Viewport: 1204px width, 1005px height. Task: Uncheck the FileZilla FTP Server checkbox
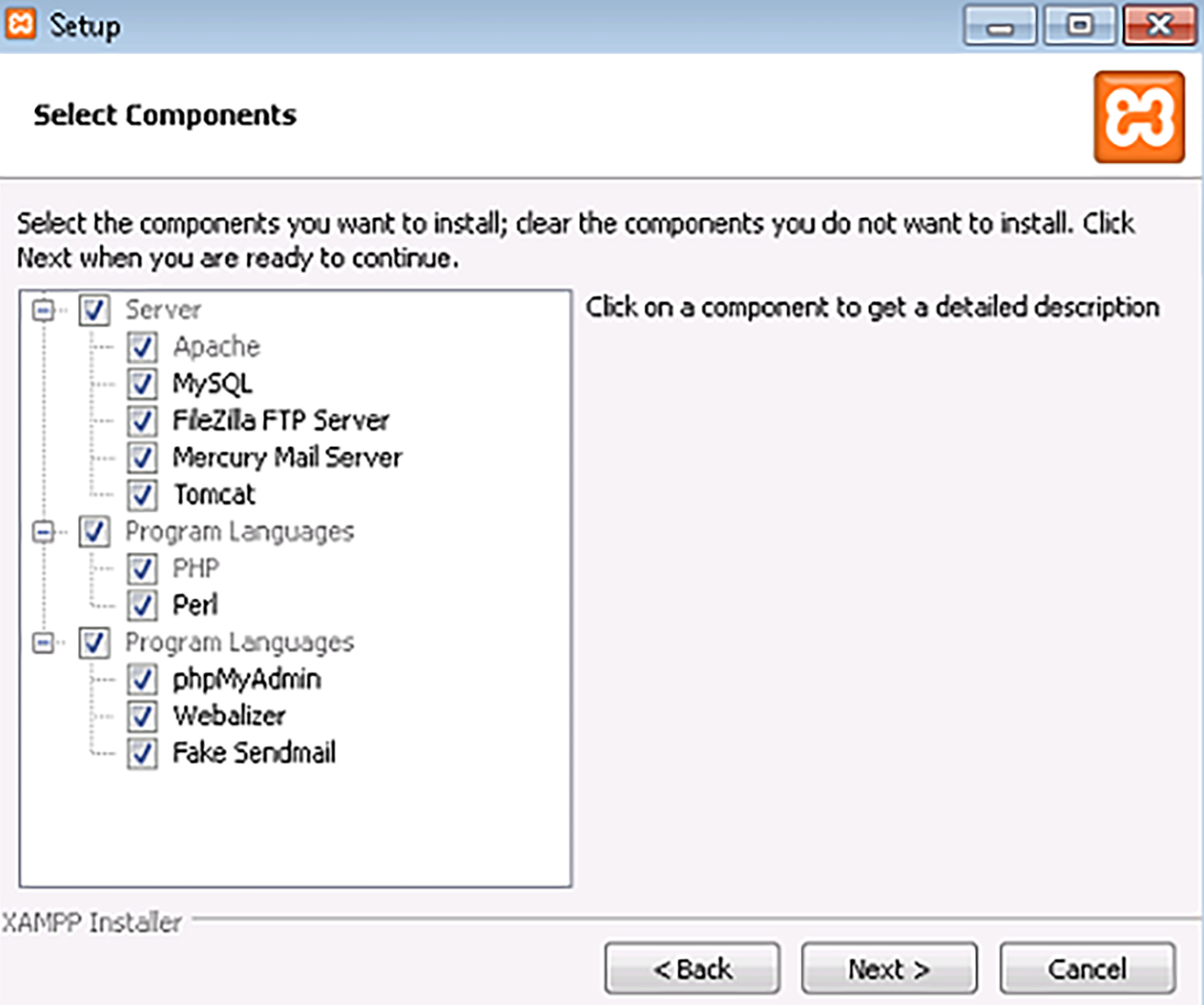click(x=142, y=420)
